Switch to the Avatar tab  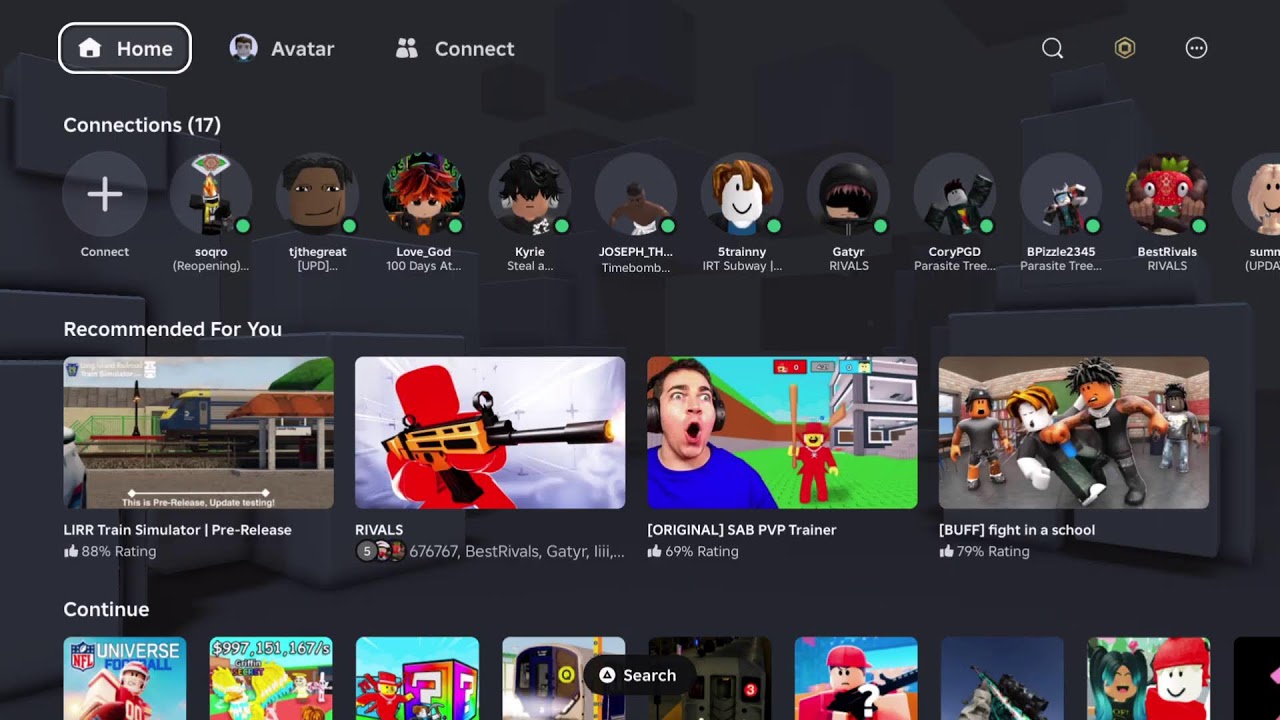tap(282, 48)
